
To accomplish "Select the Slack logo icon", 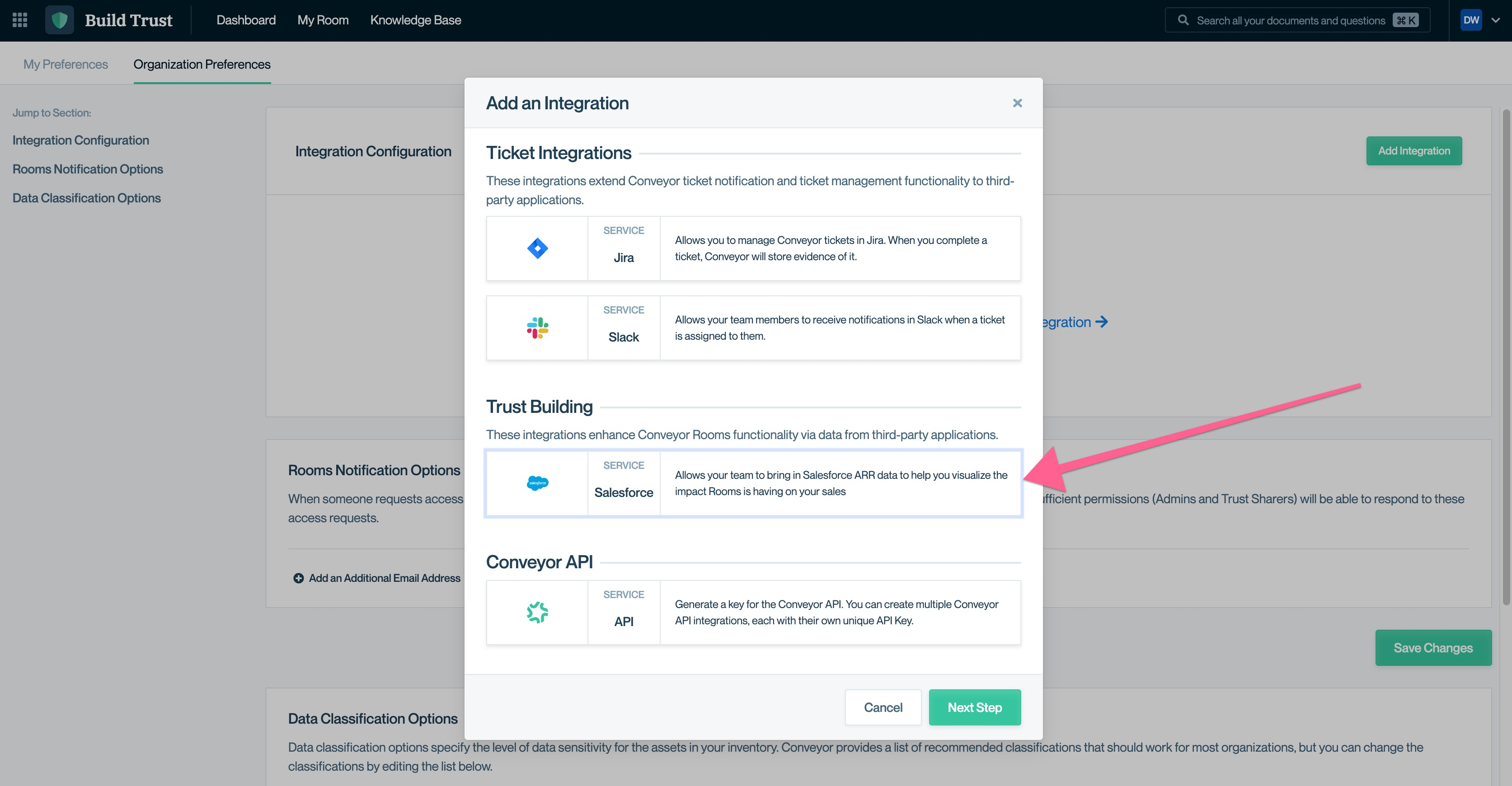I will [x=537, y=328].
